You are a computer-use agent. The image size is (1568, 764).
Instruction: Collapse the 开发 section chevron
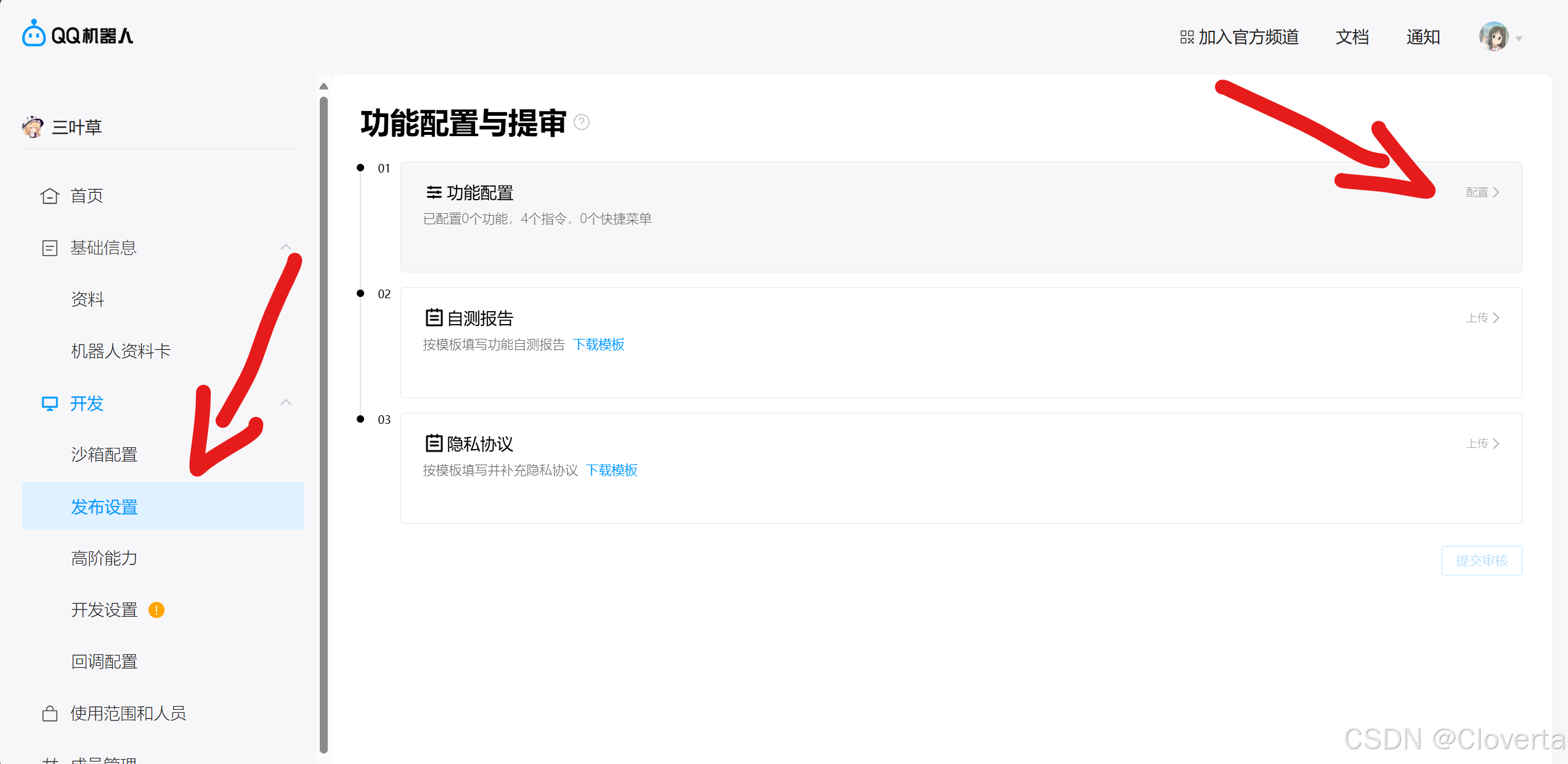[286, 403]
